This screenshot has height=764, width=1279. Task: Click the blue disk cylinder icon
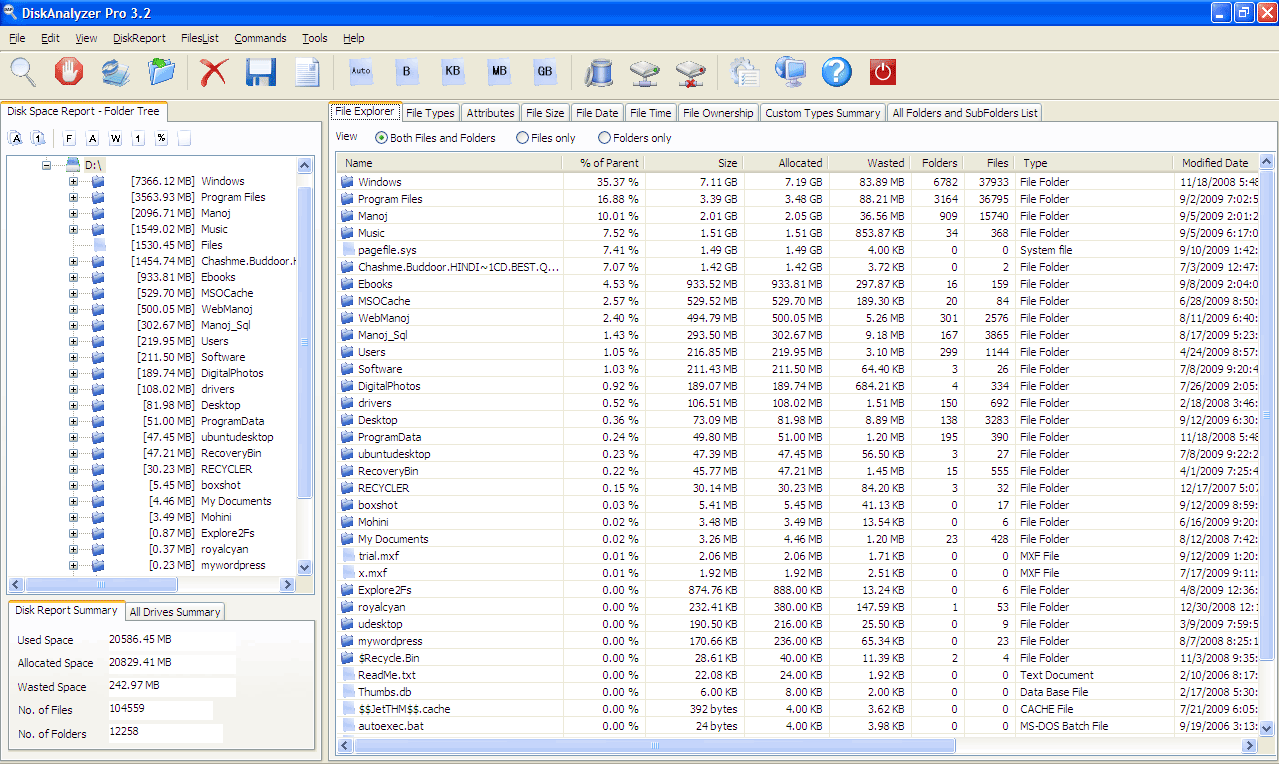pyautogui.click(x=599, y=72)
